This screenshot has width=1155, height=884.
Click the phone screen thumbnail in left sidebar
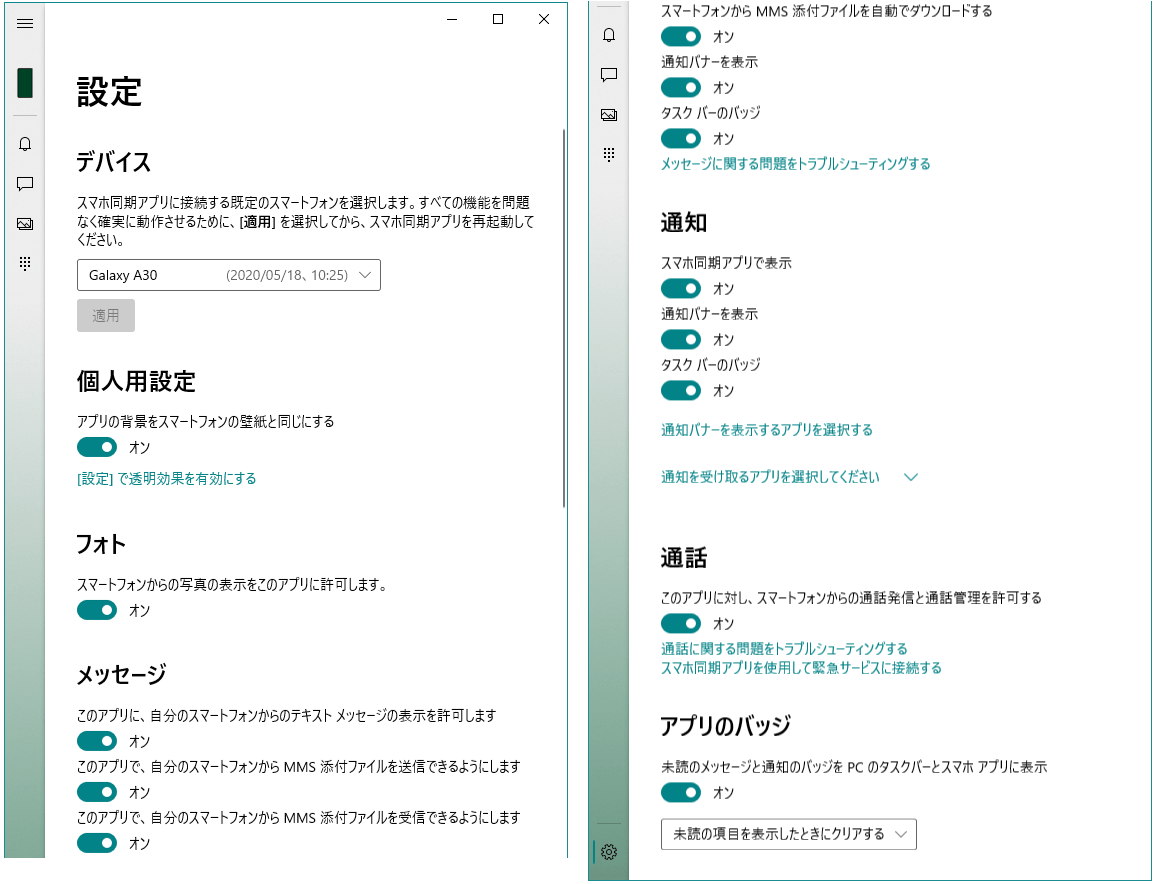point(23,82)
